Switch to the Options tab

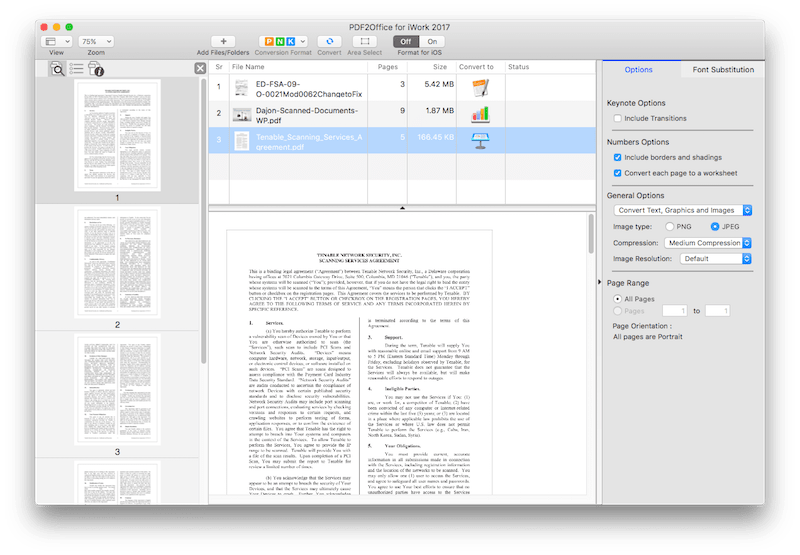638,69
